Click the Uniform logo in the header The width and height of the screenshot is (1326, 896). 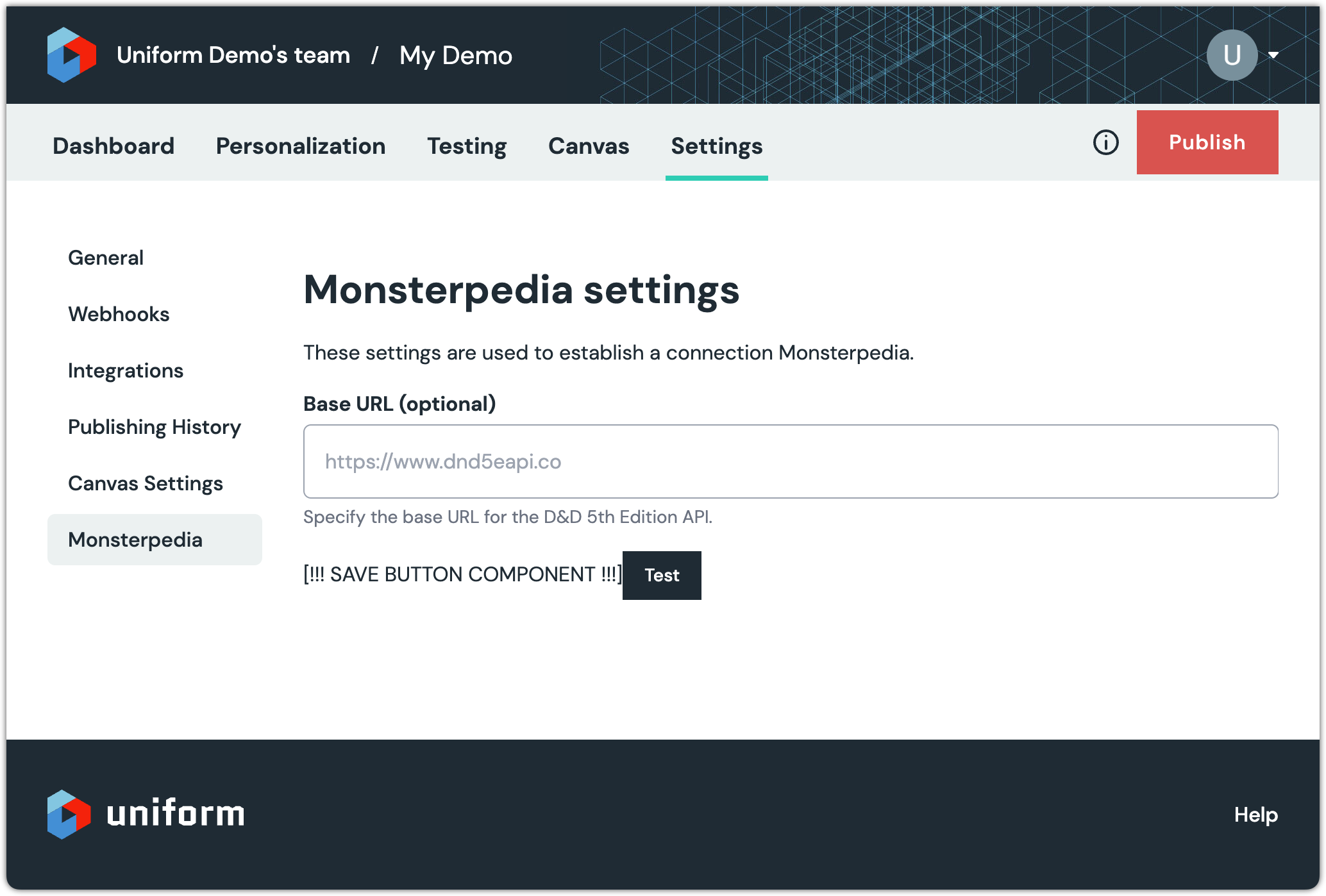pyautogui.click(x=71, y=55)
